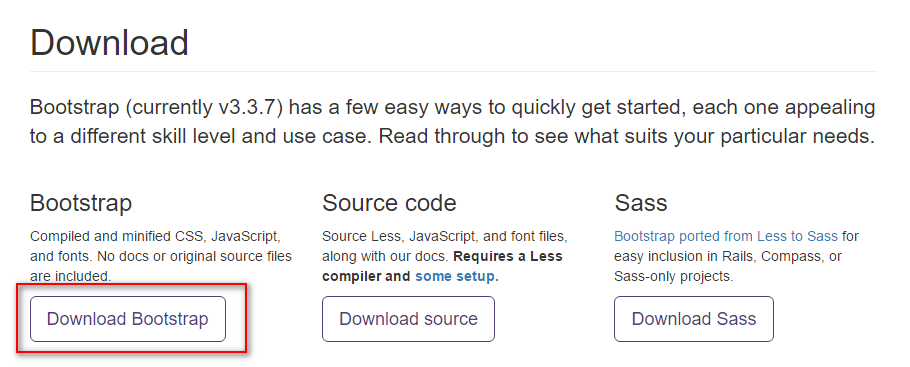Click the "v3.3.7" version text

click(x=249, y=107)
